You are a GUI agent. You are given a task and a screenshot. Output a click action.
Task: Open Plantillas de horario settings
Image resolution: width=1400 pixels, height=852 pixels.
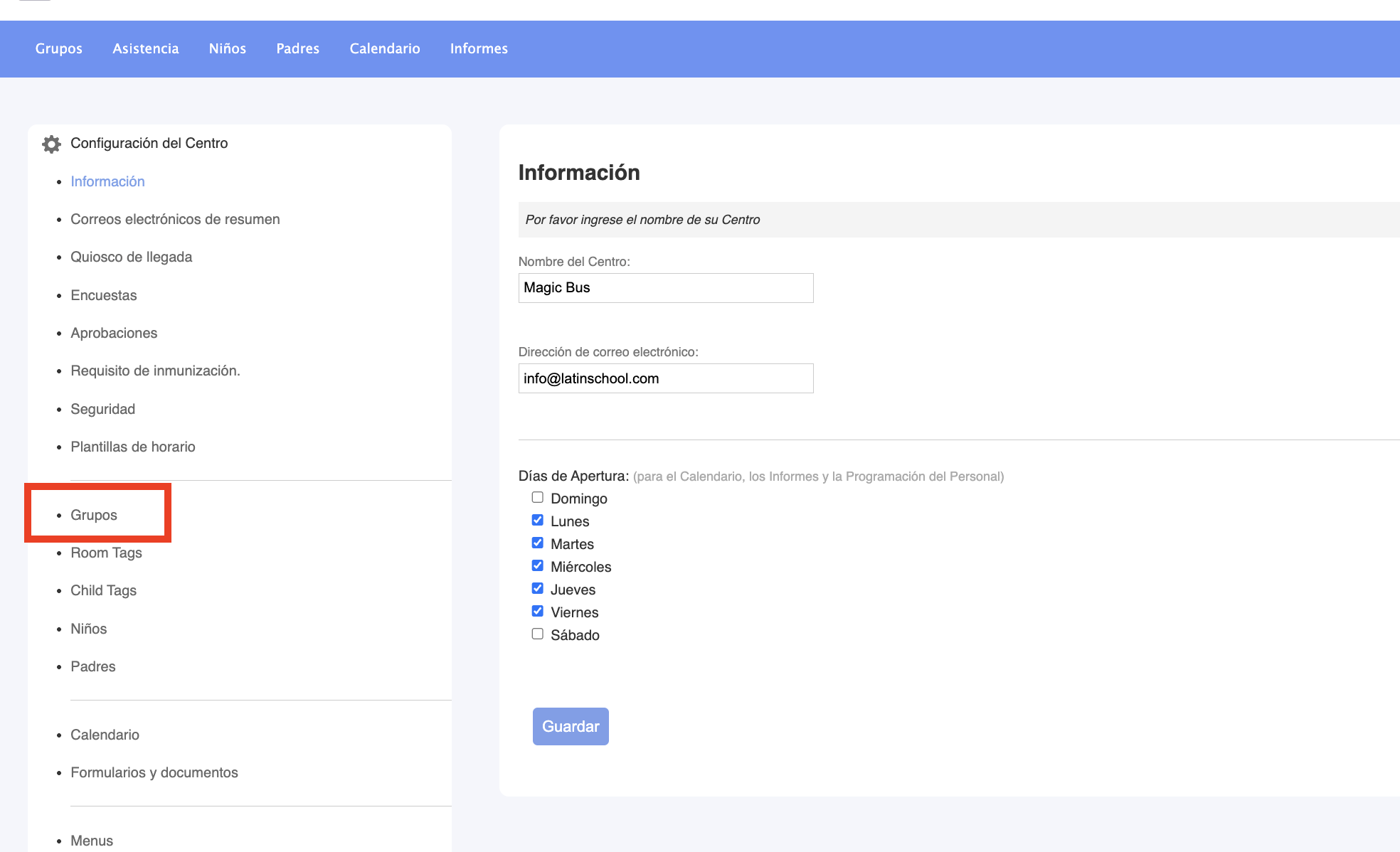coord(132,447)
